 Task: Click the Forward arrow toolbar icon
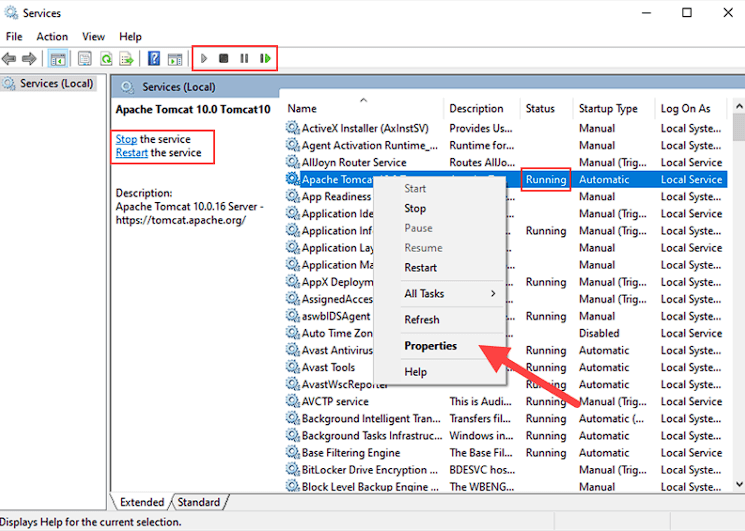[x=29, y=59]
